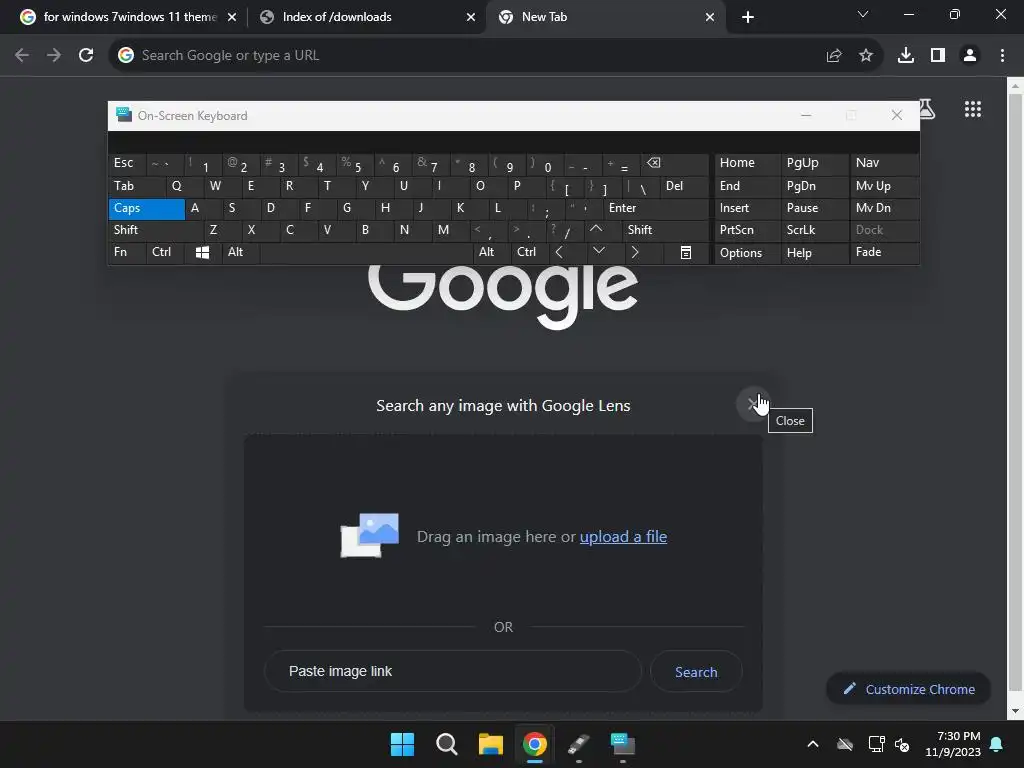
Task: Open Windows Start menu in taskbar
Action: (x=402, y=744)
